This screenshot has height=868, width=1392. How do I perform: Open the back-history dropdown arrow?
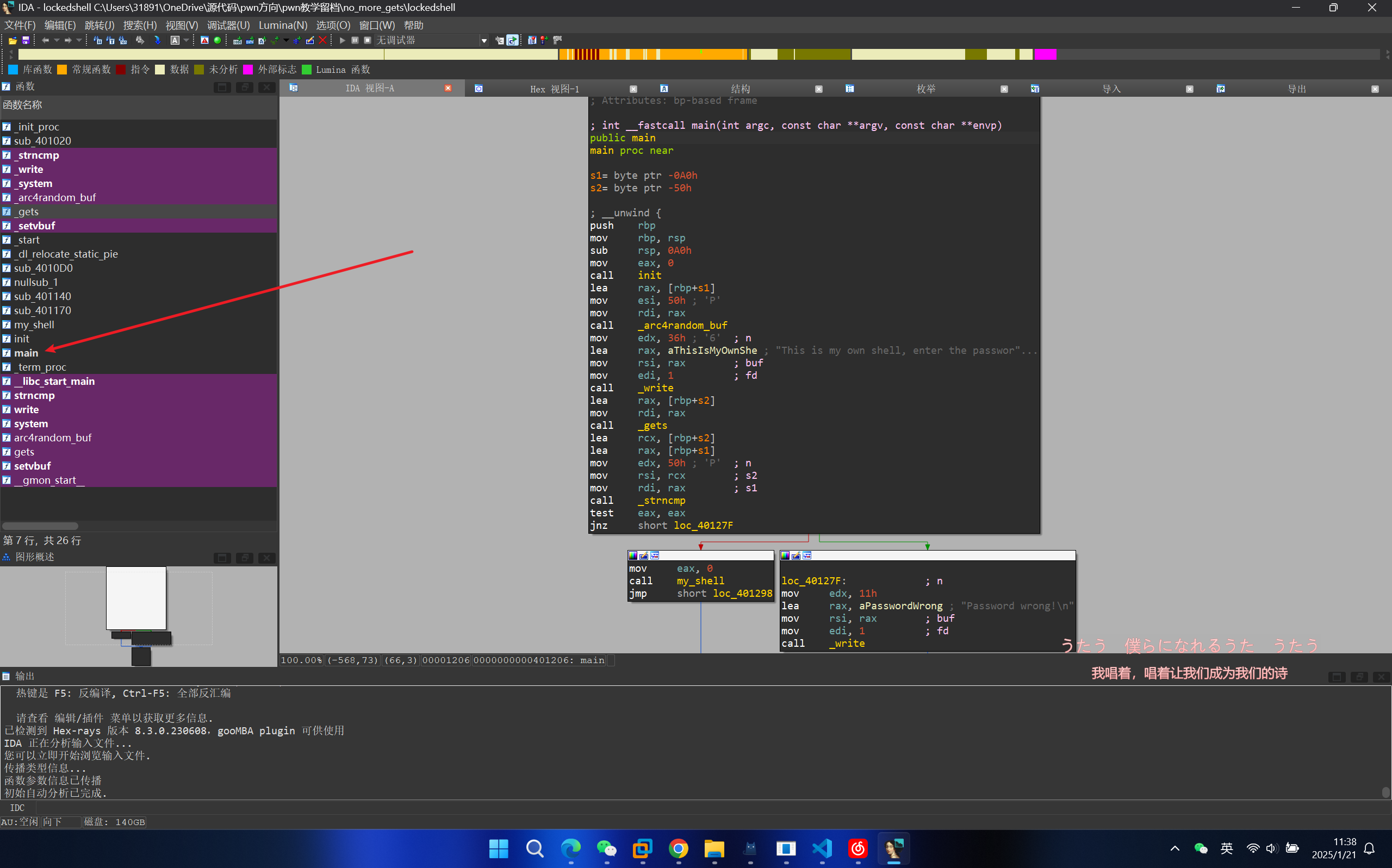tap(56, 40)
